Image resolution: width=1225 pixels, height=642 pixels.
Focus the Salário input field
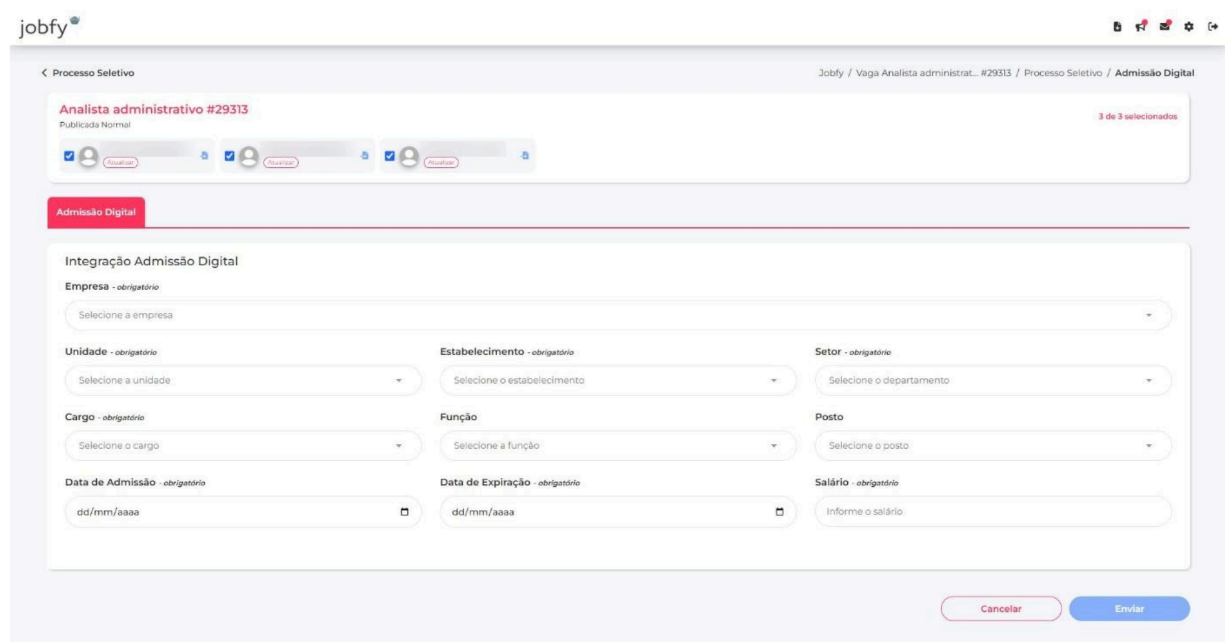click(x=993, y=512)
